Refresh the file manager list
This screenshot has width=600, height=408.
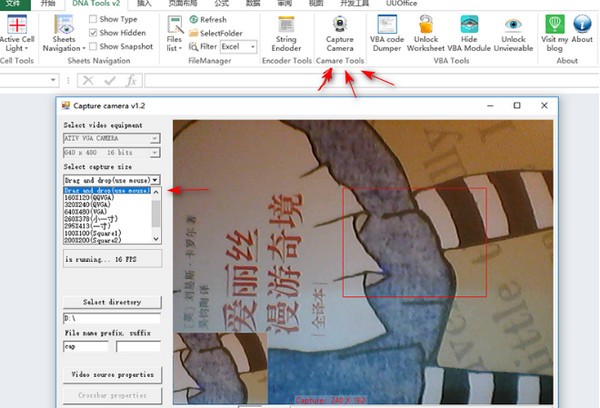(206, 19)
